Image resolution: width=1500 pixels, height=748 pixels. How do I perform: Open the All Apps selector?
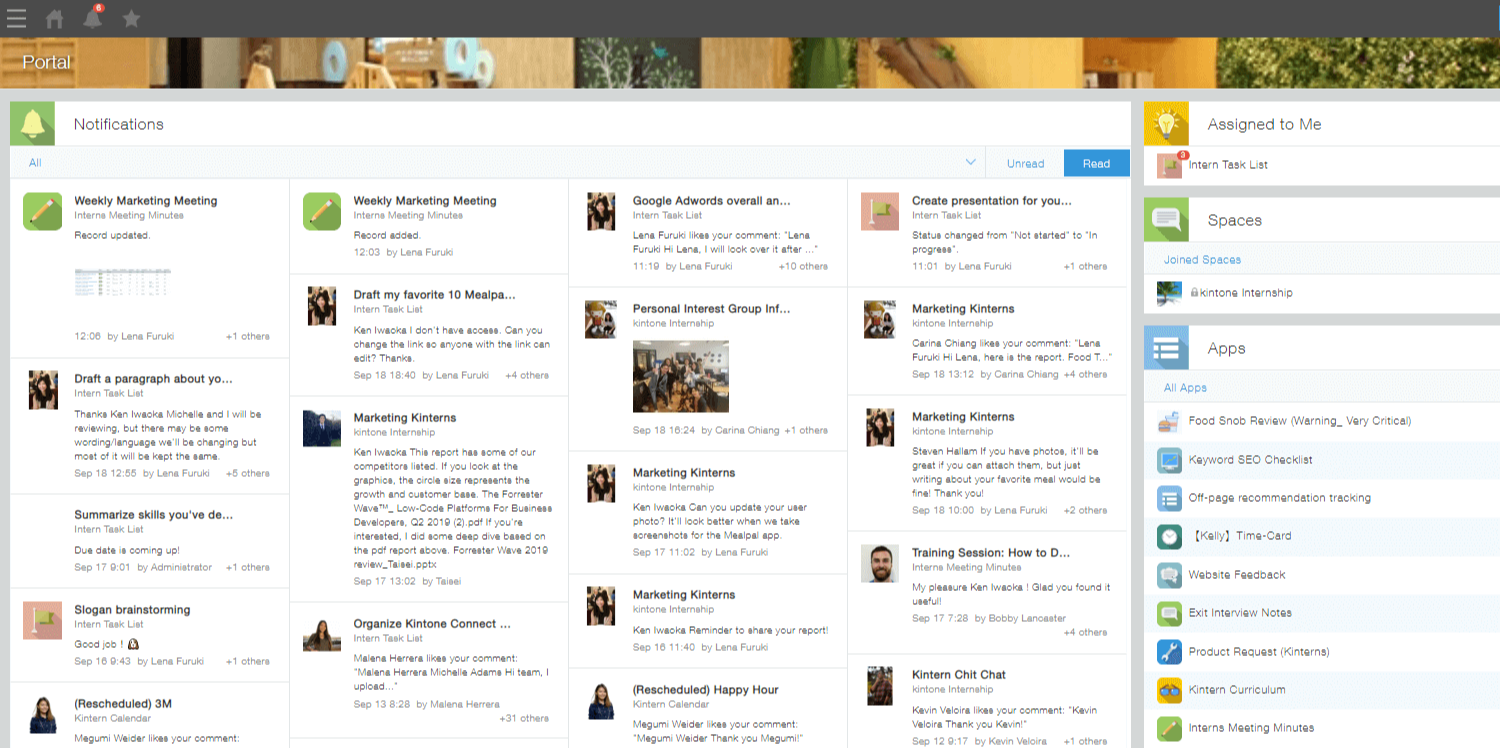(1185, 388)
